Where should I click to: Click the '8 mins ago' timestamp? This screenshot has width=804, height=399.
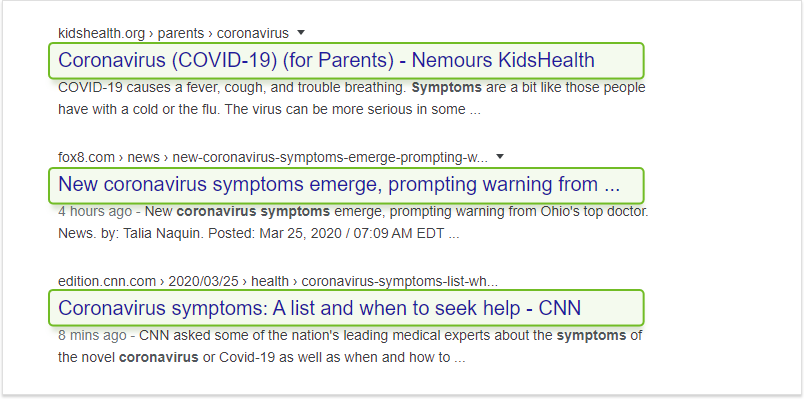tap(92, 336)
